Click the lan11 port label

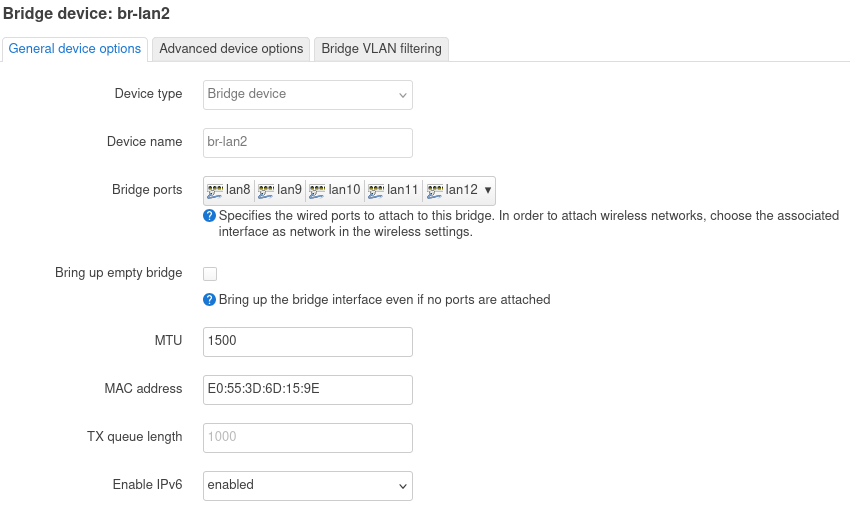pos(403,190)
